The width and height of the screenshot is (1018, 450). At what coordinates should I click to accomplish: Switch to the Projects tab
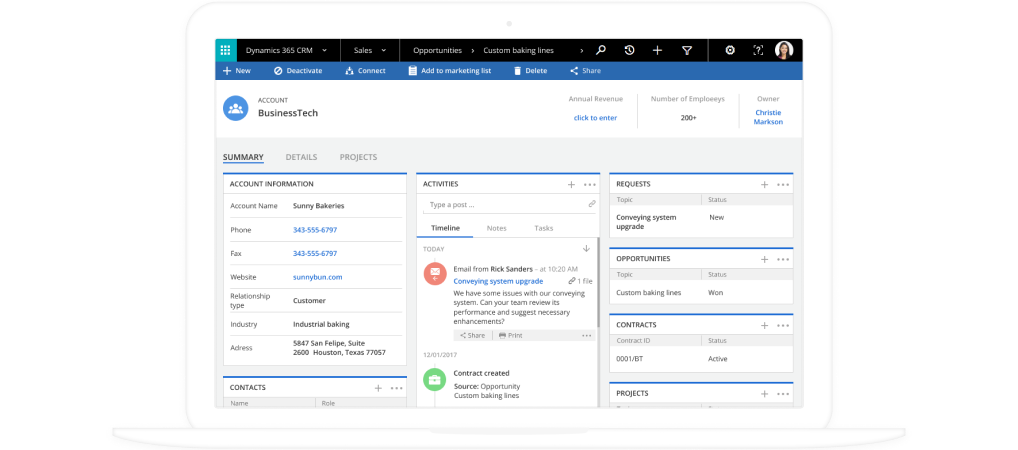pyautogui.click(x=358, y=157)
